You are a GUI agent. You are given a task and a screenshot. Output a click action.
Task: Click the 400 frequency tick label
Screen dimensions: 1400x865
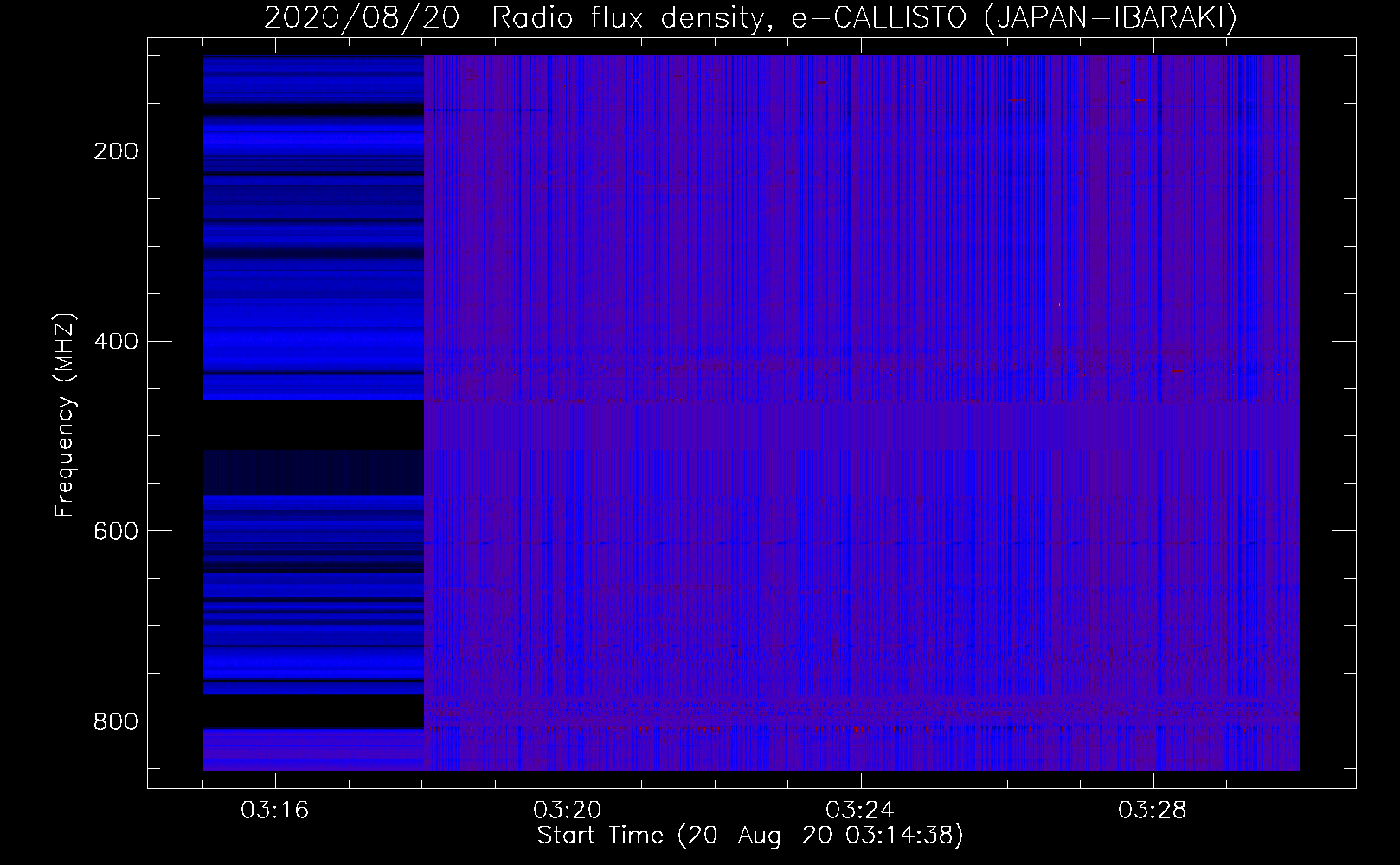116,342
